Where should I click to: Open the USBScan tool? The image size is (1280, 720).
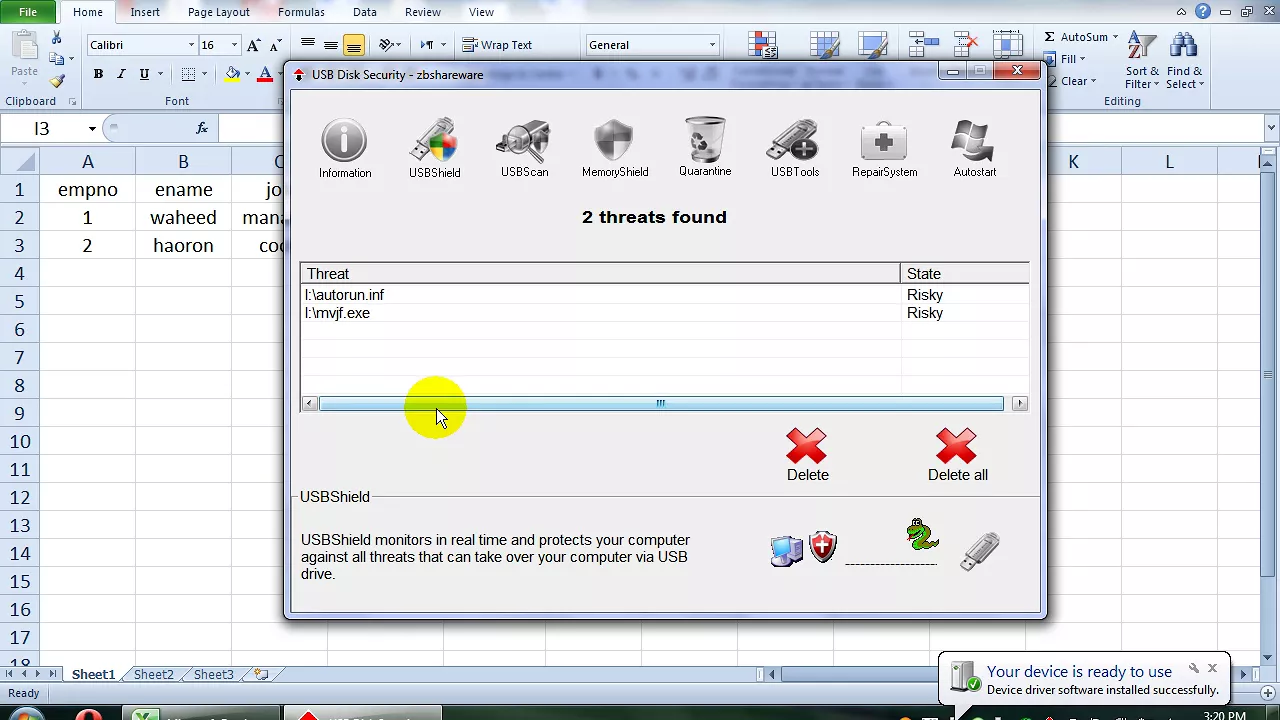524,149
